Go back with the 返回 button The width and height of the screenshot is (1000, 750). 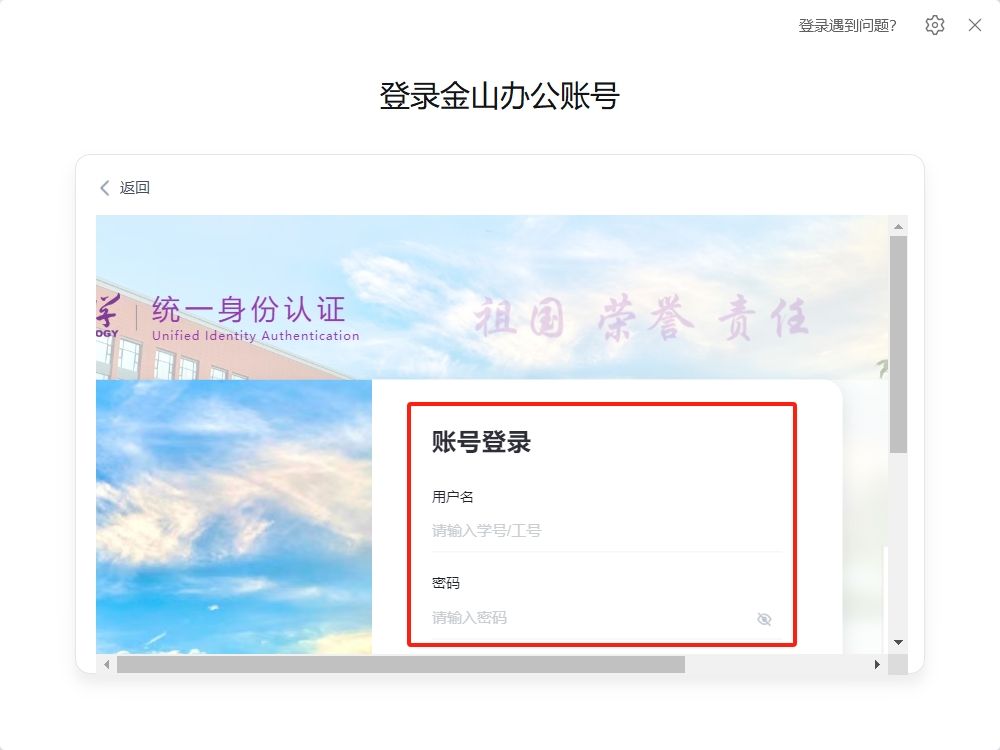coord(125,188)
